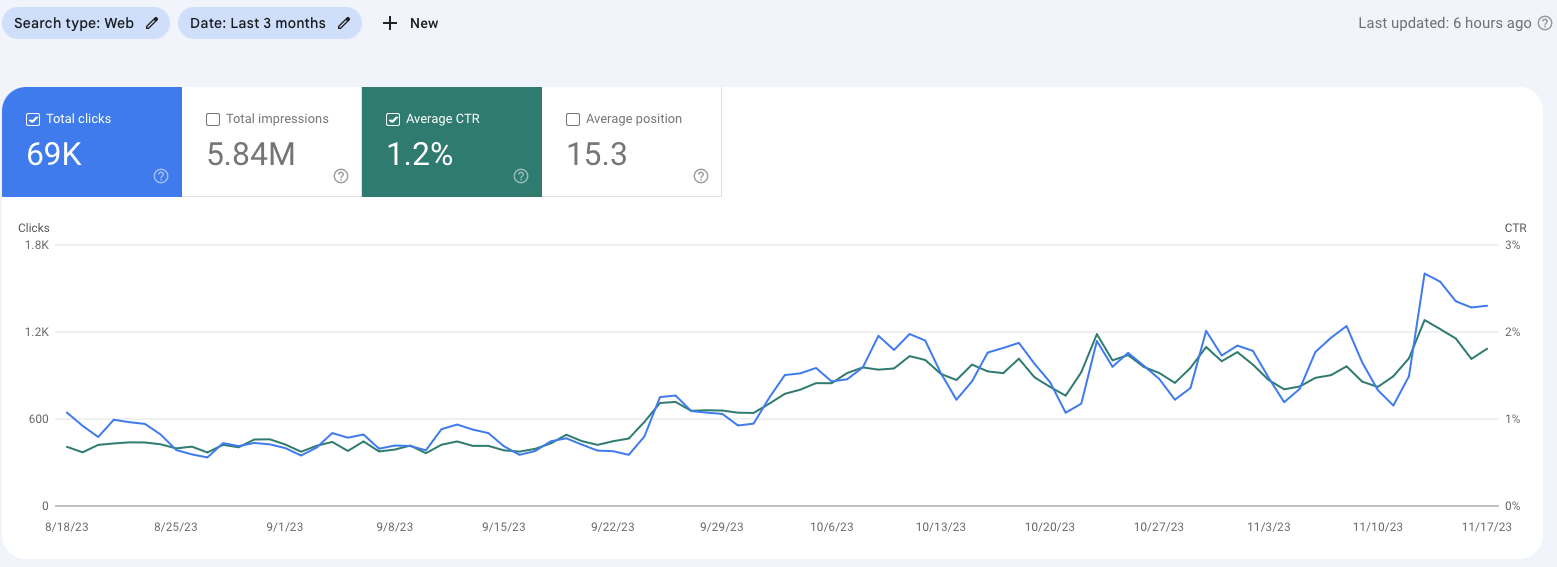
Task: Check the Average position checkbox
Action: click(573, 119)
